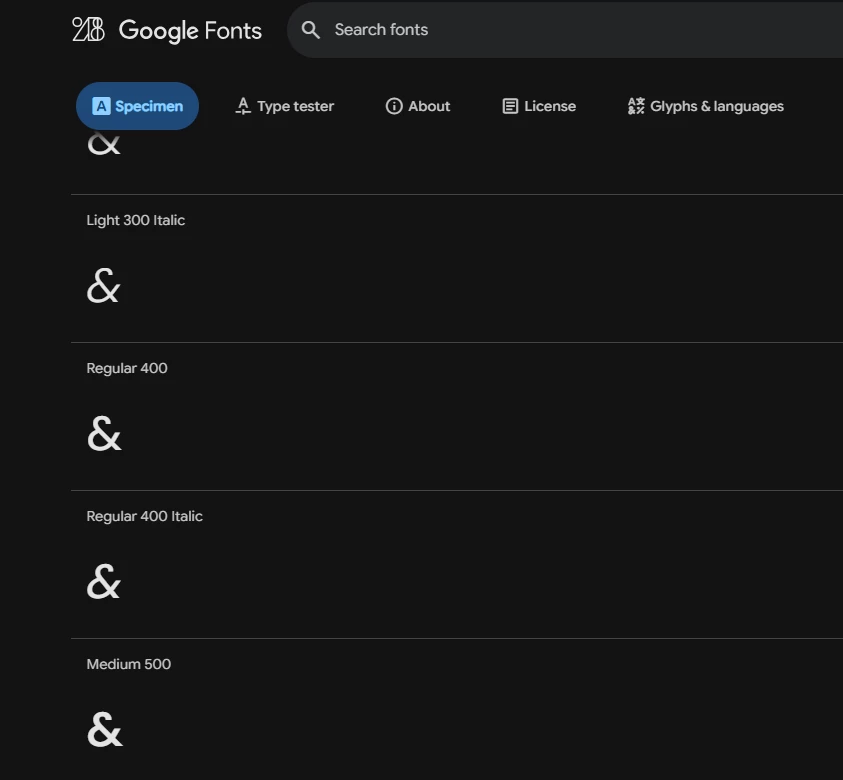The image size is (843, 780).
Task: Click the Type tester text-size icon
Action: click(x=243, y=106)
